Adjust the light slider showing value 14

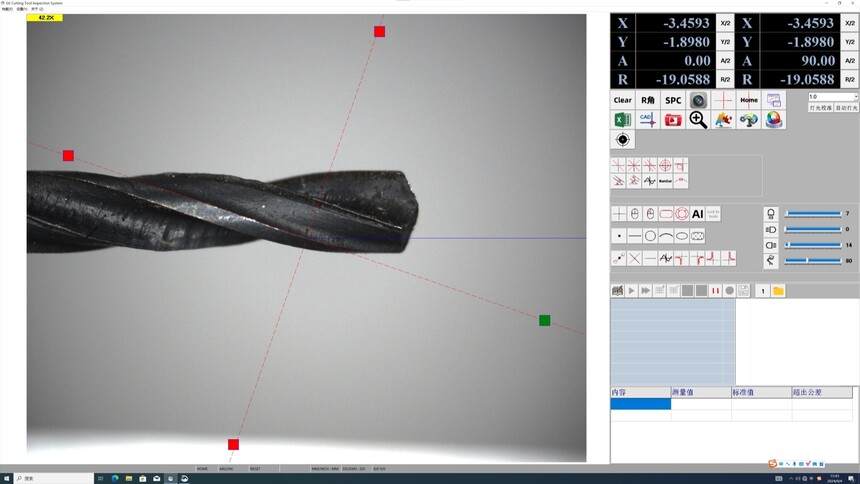(x=813, y=245)
